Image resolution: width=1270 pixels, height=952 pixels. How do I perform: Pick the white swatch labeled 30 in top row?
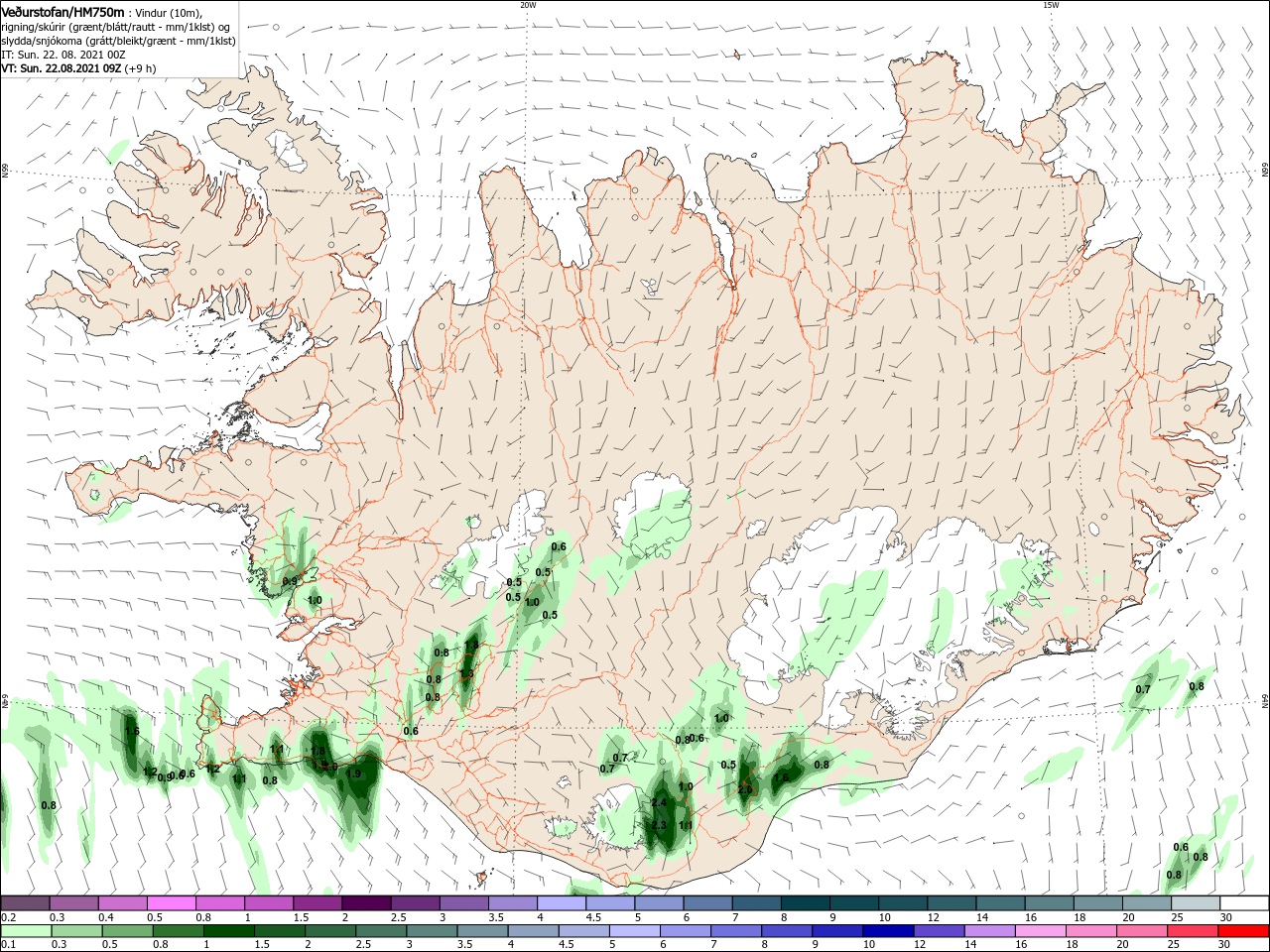(x=1244, y=903)
